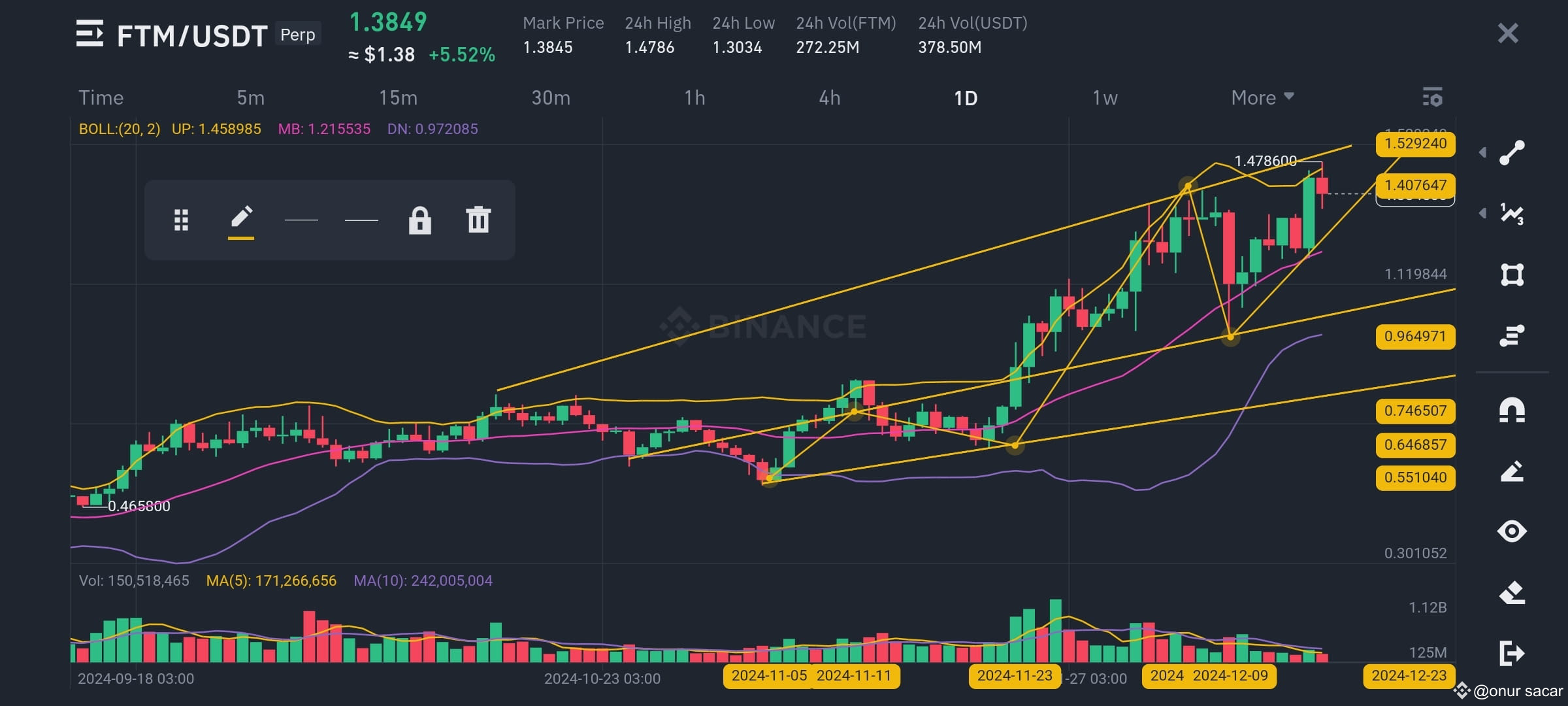The width and height of the screenshot is (1568, 706).
Task: Click the Bollinger DN: 0.972085 value
Action: click(x=433, y=129)
